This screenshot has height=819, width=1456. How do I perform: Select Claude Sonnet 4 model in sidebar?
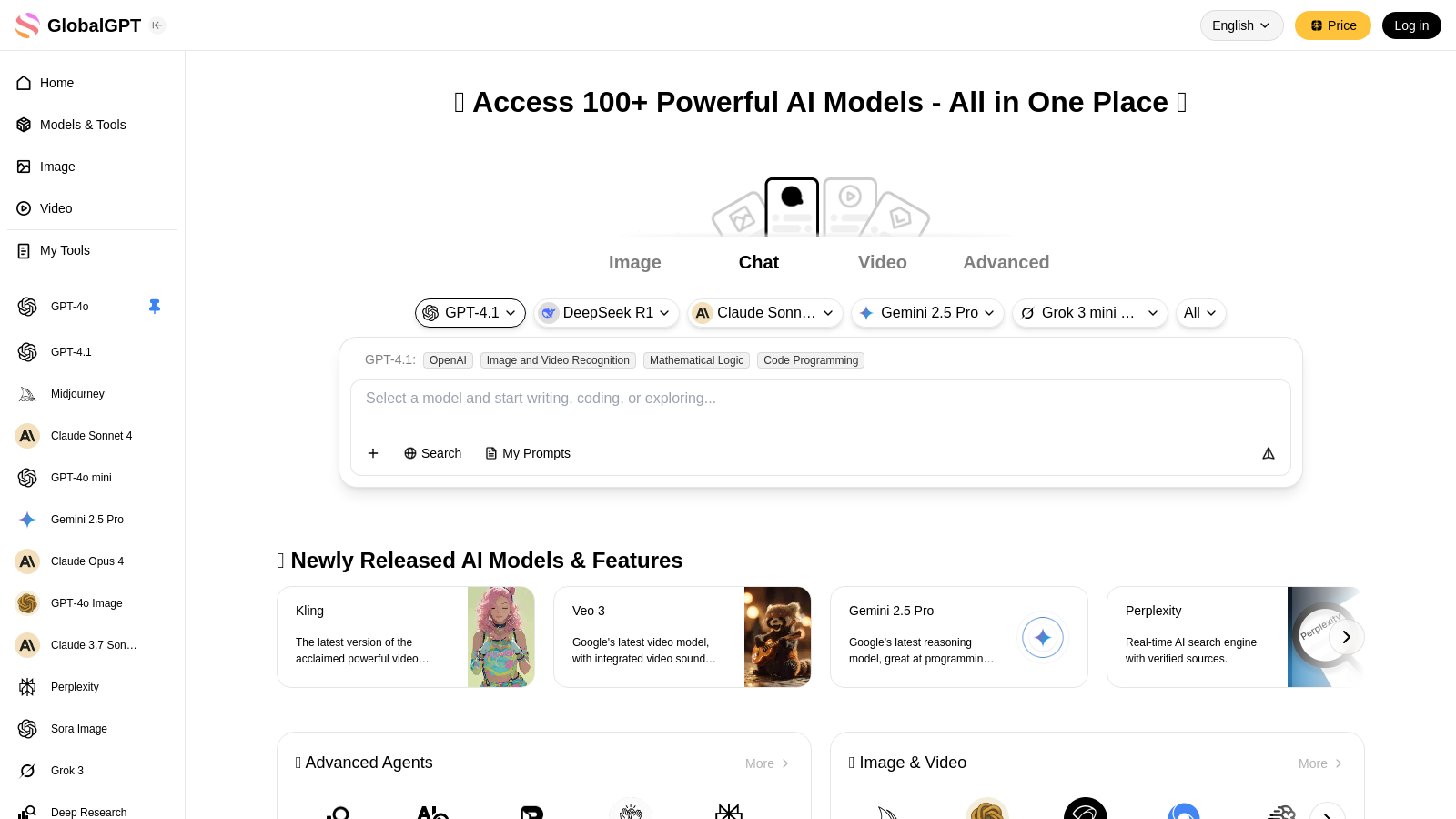(x=91, y=436)
